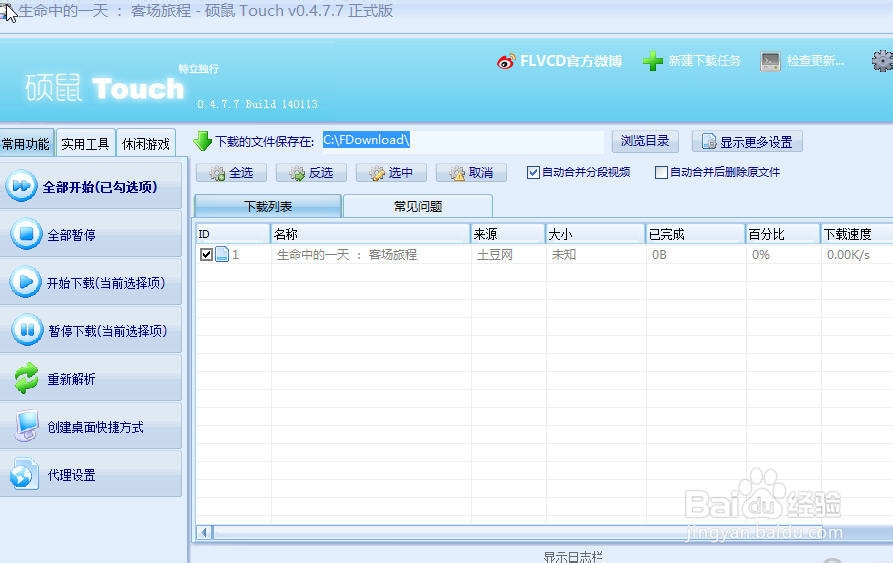The width and height of the screenshot is (893, 563).
Task: Click 全部暂停 button label
Action: point(71,235)
